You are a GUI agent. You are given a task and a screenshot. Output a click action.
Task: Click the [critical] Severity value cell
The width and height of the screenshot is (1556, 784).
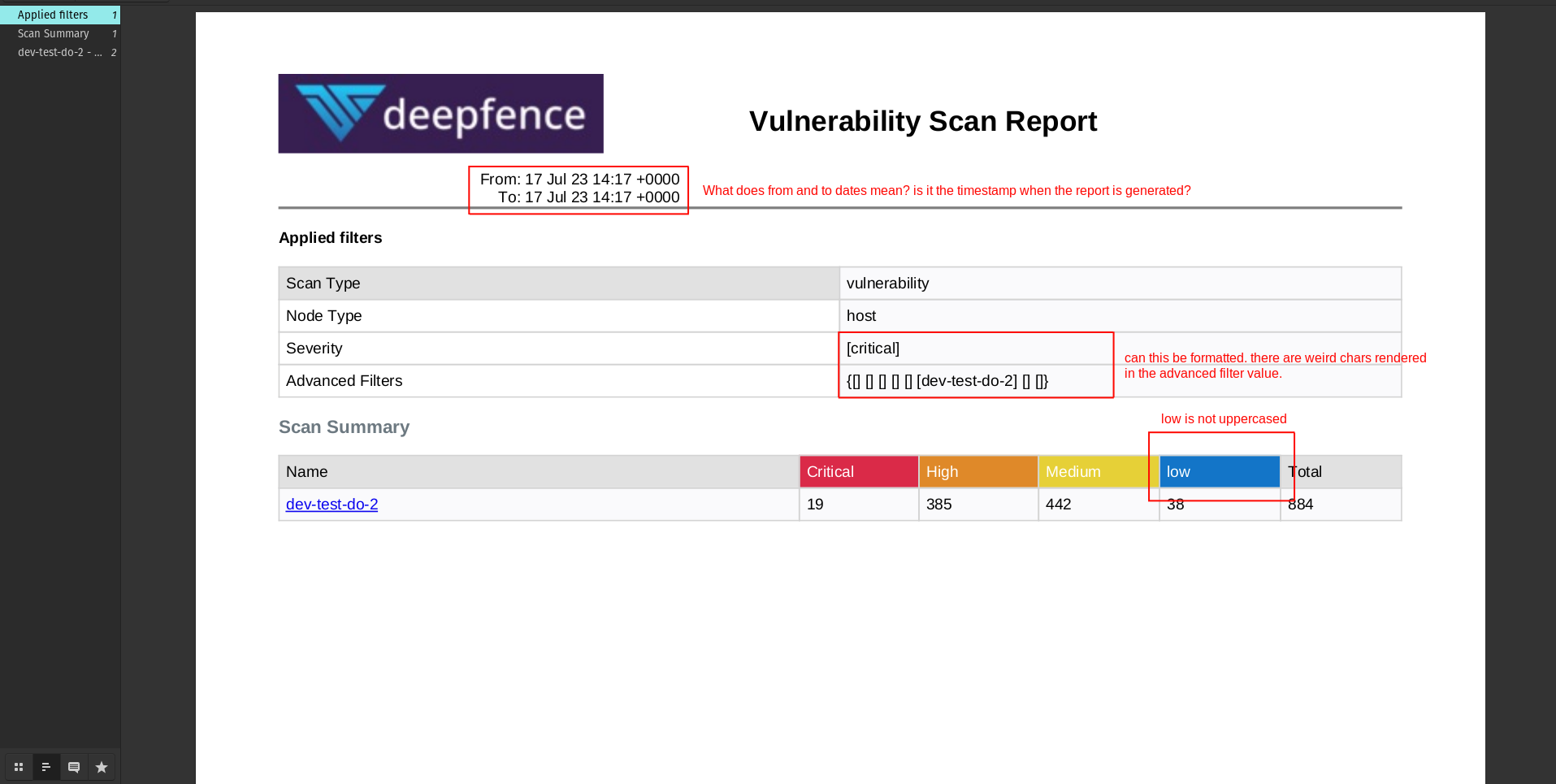pyautogui.click(x=975, y=348)
